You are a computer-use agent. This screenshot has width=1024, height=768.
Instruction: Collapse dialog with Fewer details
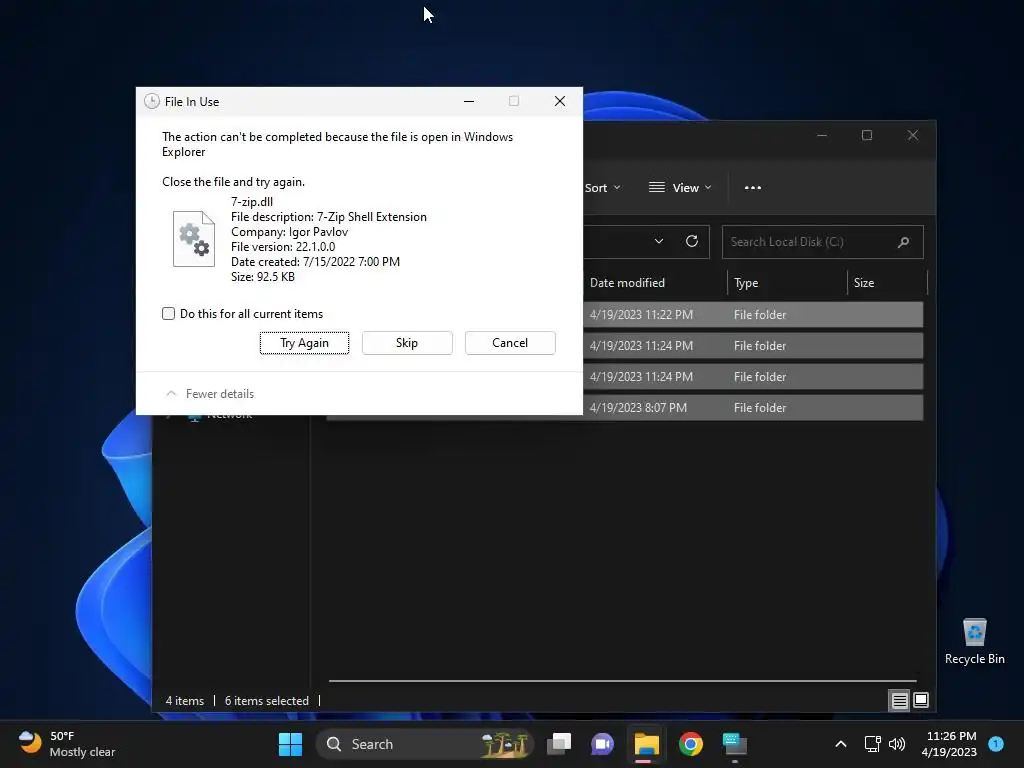pos(210,394)
